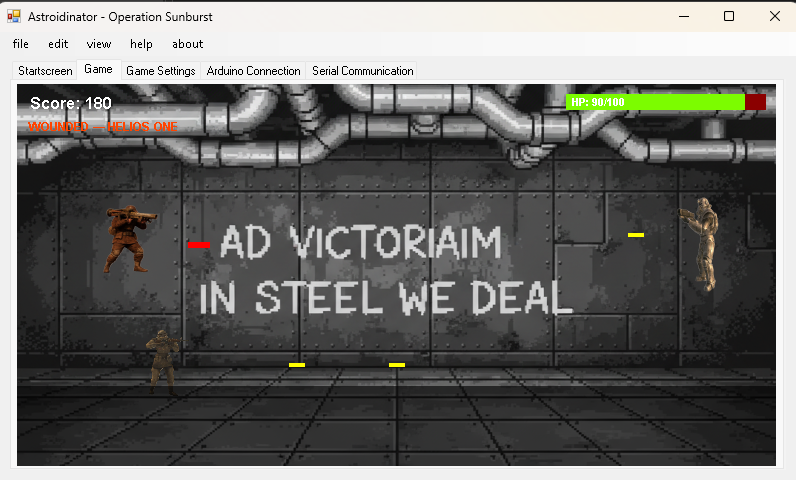Click the rifle soldier sprite on the floor
Screen dimensions: 796x480
point(163,362)
